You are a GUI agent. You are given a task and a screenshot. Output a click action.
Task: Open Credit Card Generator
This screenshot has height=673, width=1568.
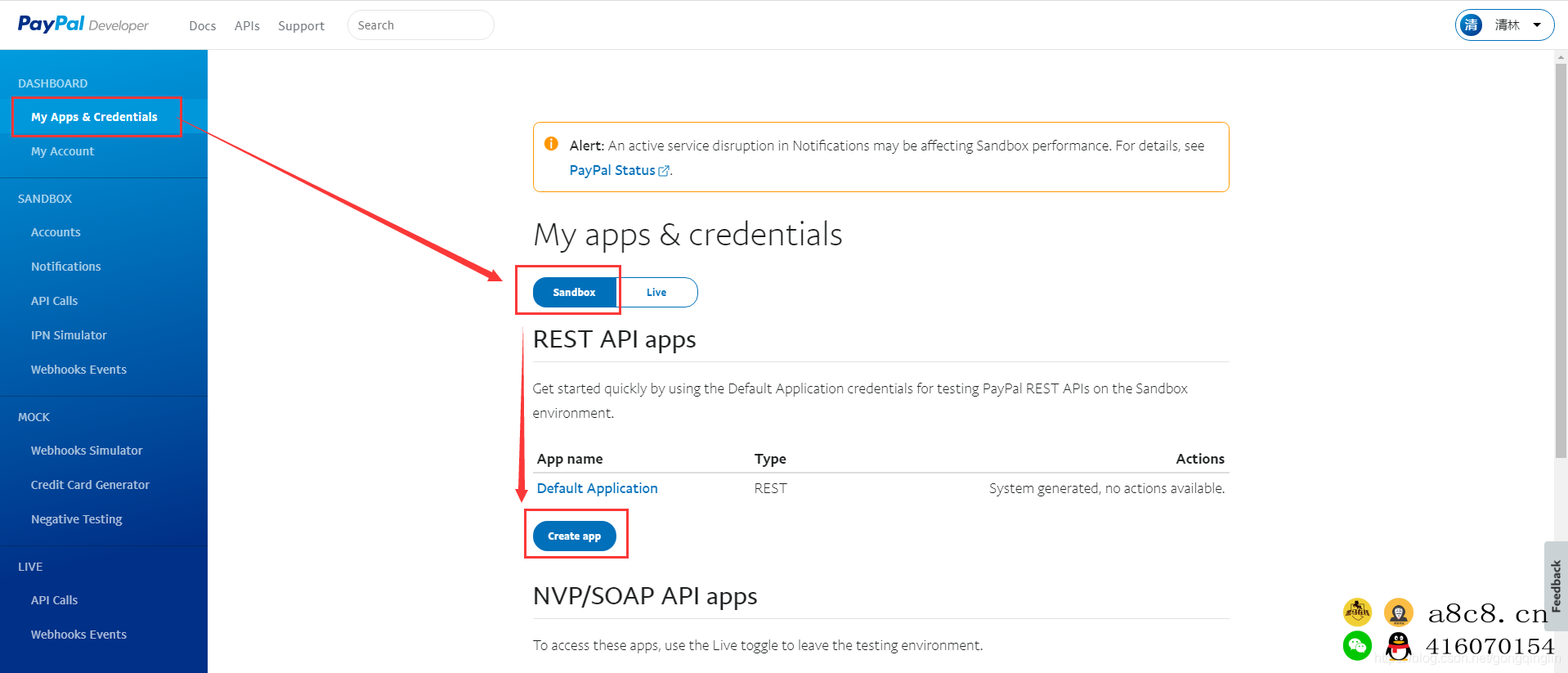tap(90, 485)
